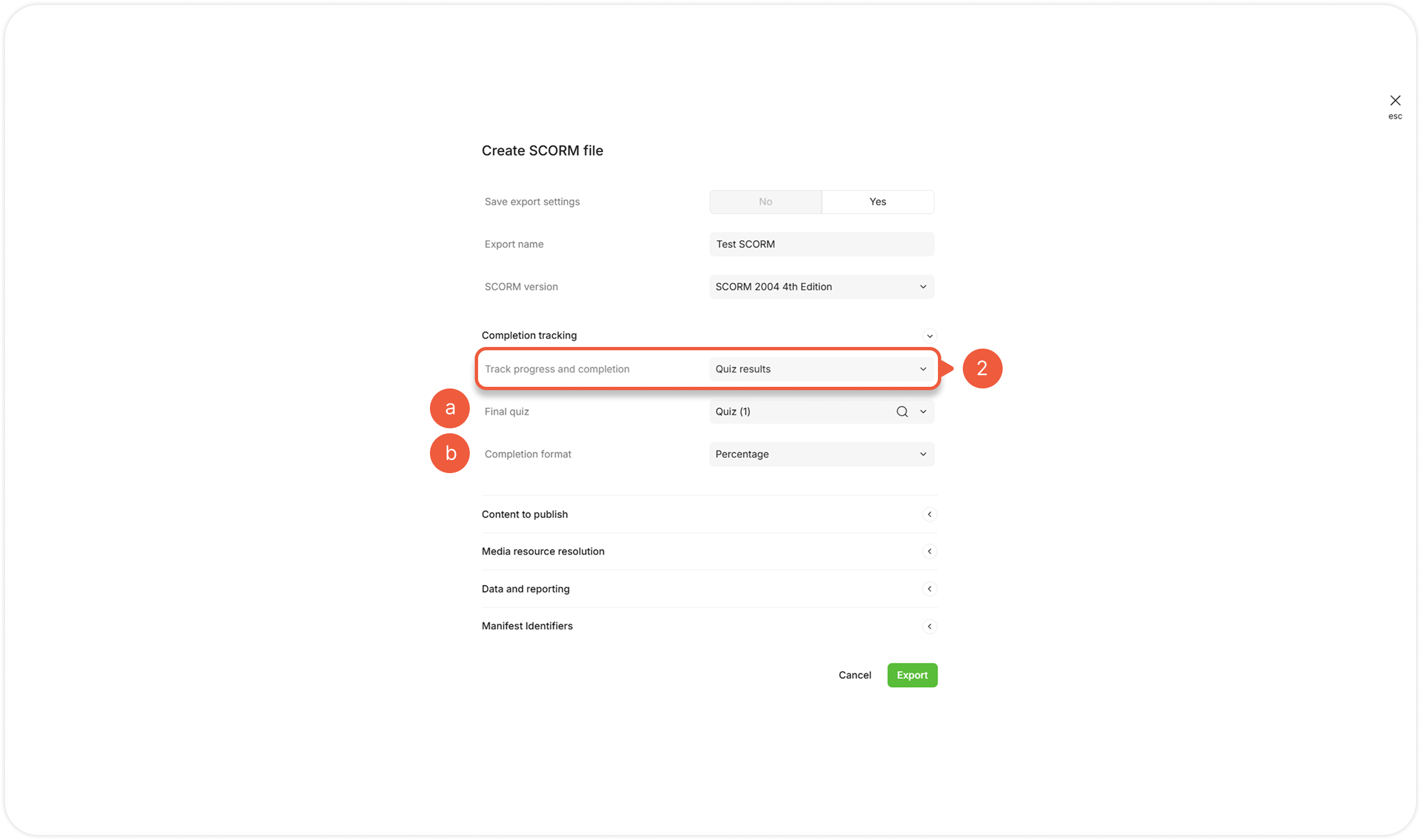Expand the Media resource resolution chevron
1421x840 pixels.
pyautogui.click(x=929, y=552)
